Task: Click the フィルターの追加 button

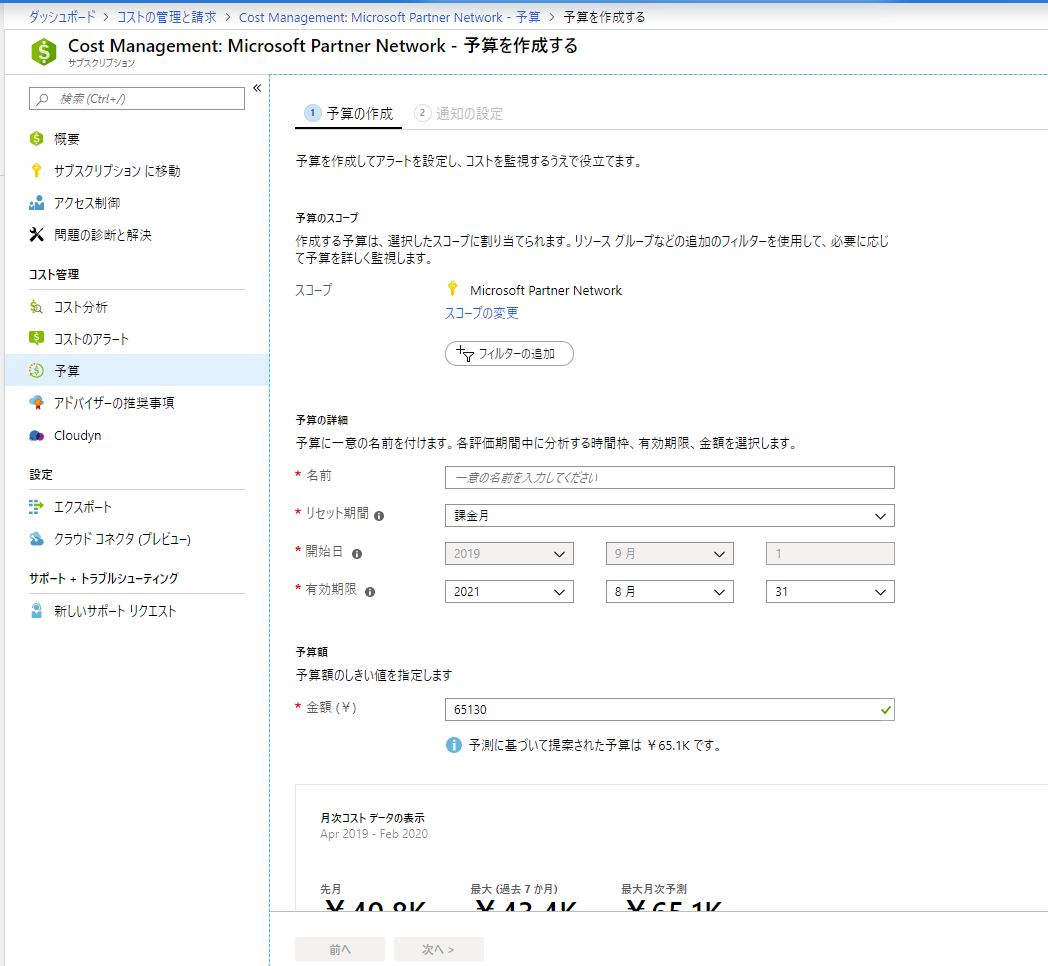Action: tap(509, 354)
